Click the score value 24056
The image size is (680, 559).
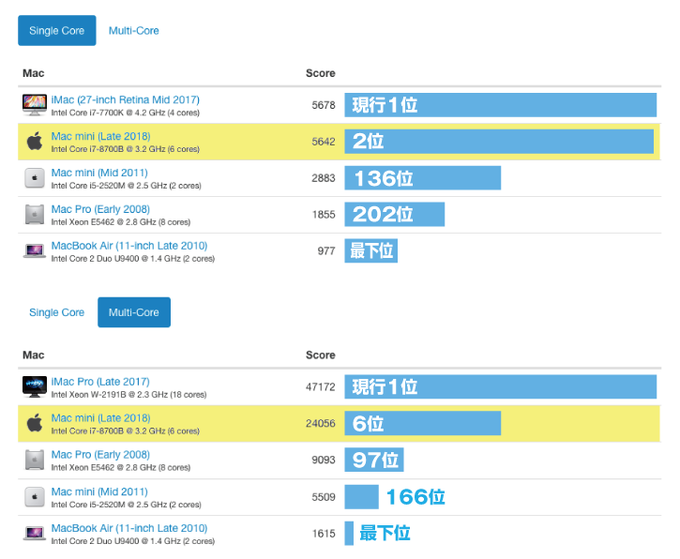point(320,423)
